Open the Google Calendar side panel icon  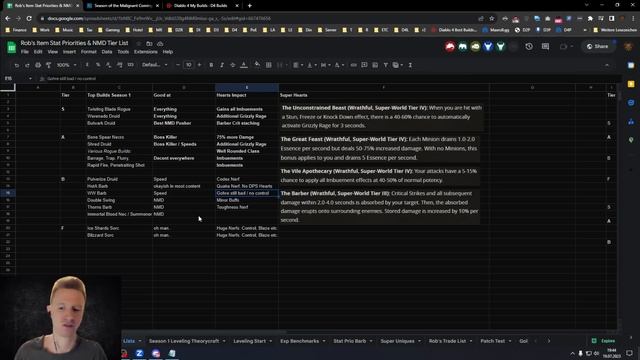pyautogui.click(x=631, y=65)
